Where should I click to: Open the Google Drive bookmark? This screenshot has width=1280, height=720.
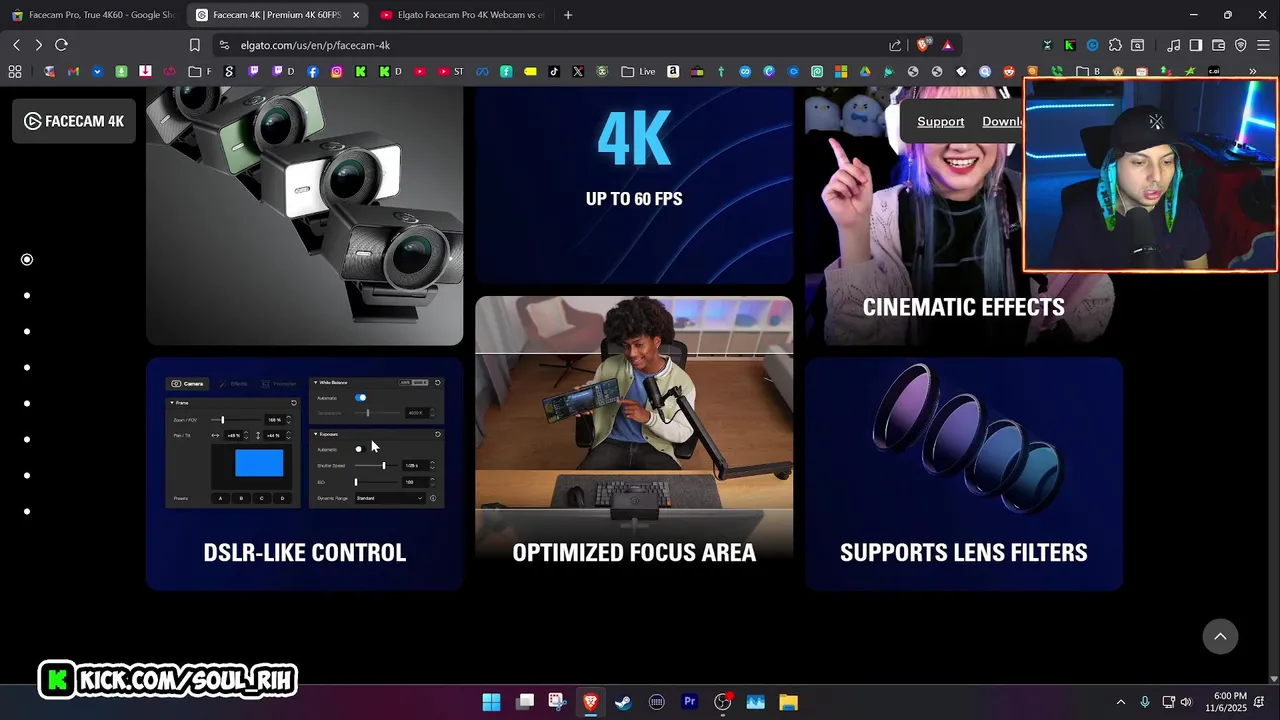click(865, 71)
